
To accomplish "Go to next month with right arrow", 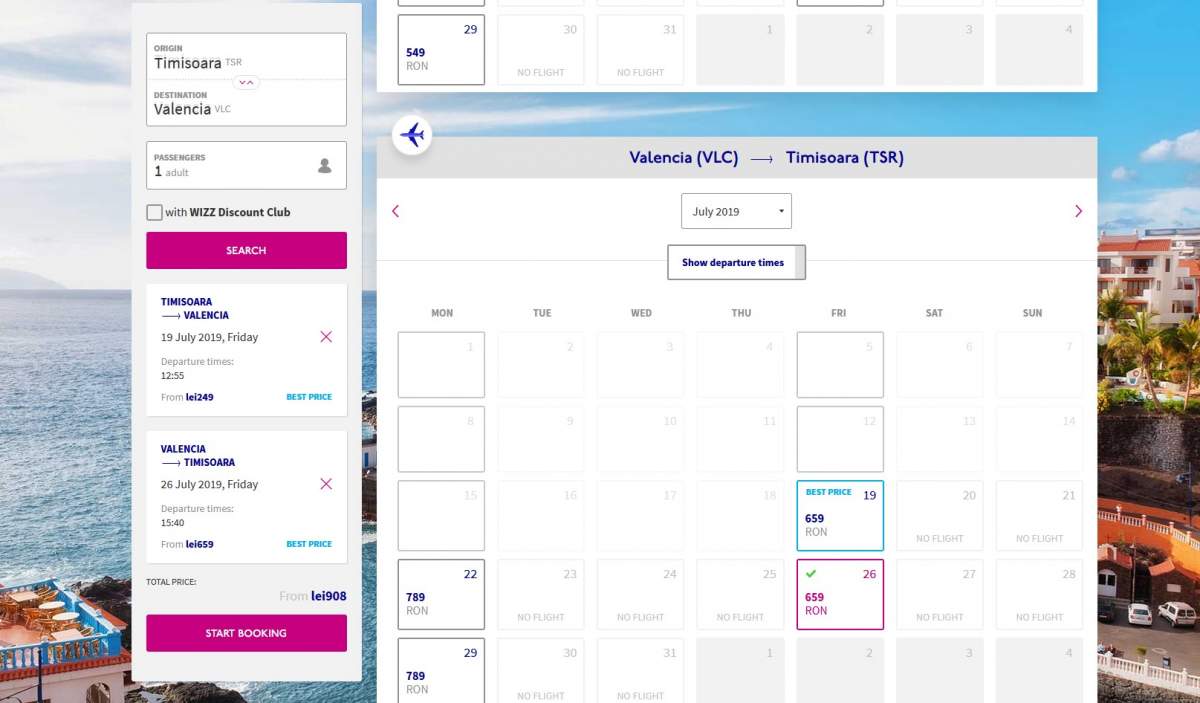I will tap(1078, 211).
